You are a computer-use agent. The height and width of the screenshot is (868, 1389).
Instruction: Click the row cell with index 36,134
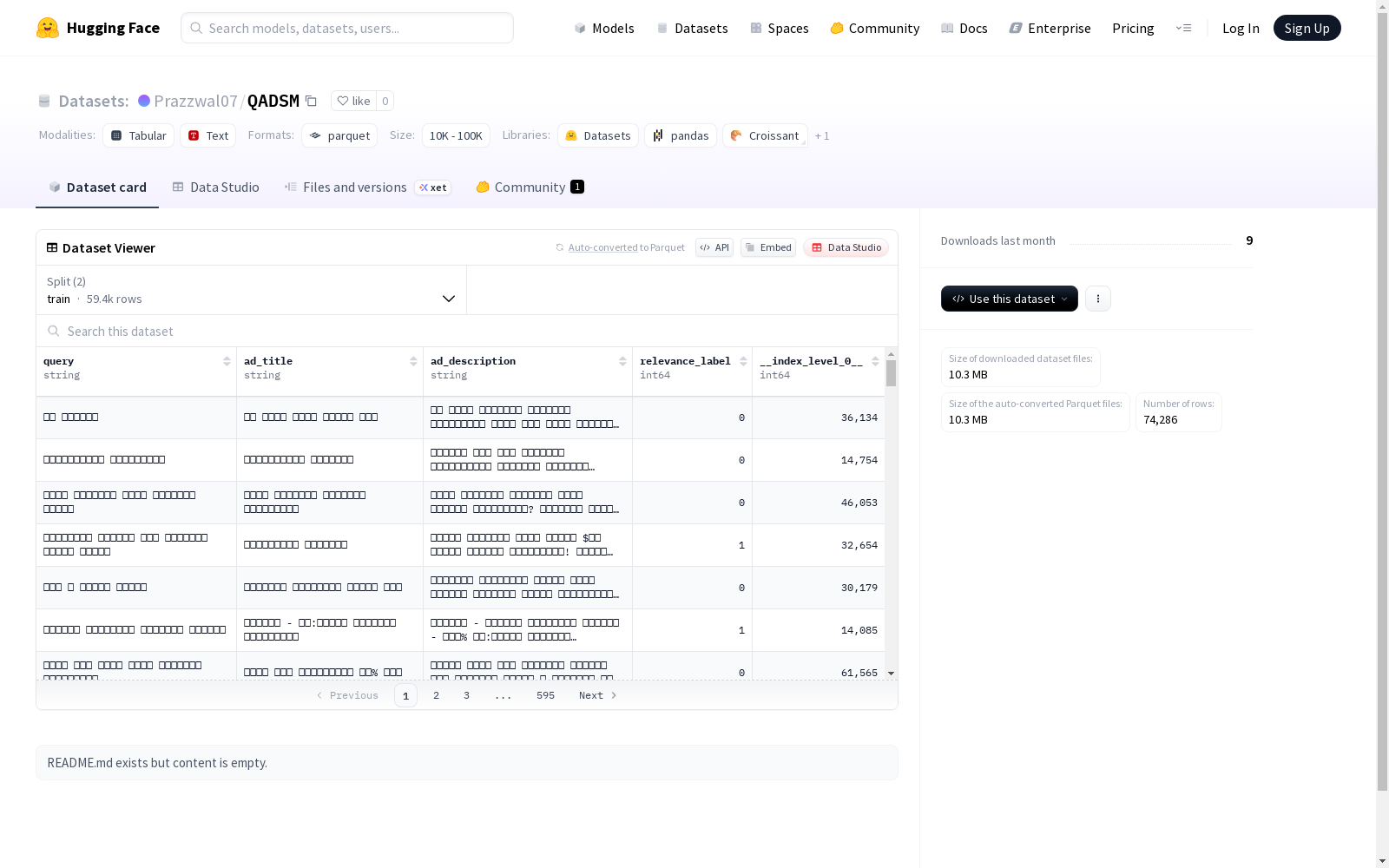pos(819,418)
